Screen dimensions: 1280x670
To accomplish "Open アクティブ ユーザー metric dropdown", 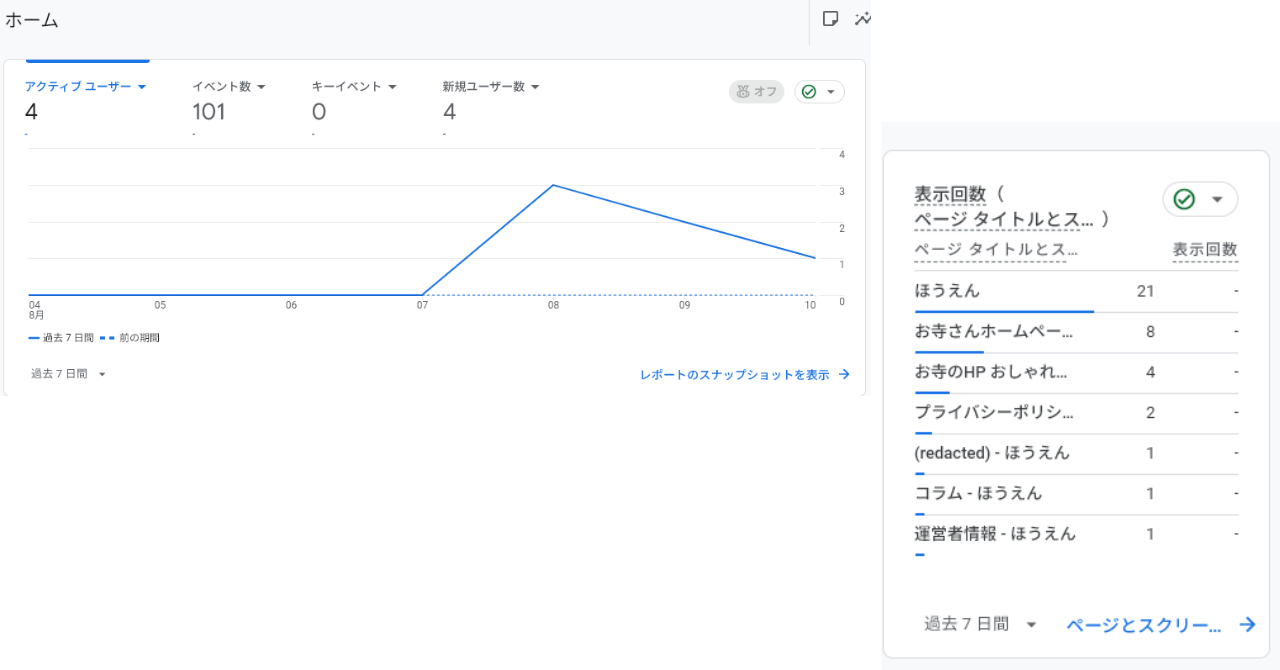I will [141, 87].
